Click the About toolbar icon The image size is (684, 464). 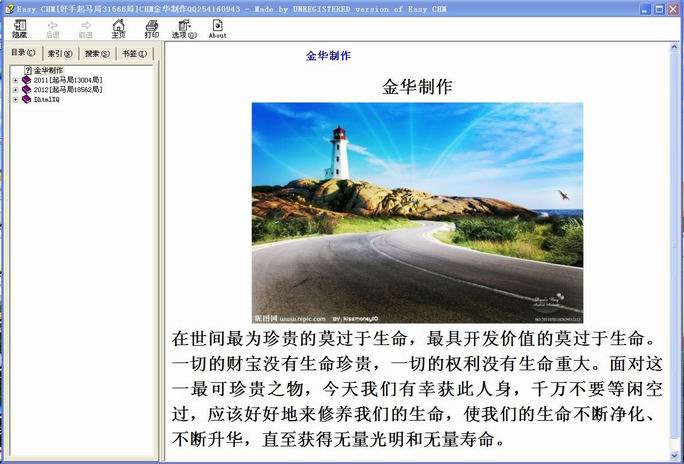pos(217,27)
